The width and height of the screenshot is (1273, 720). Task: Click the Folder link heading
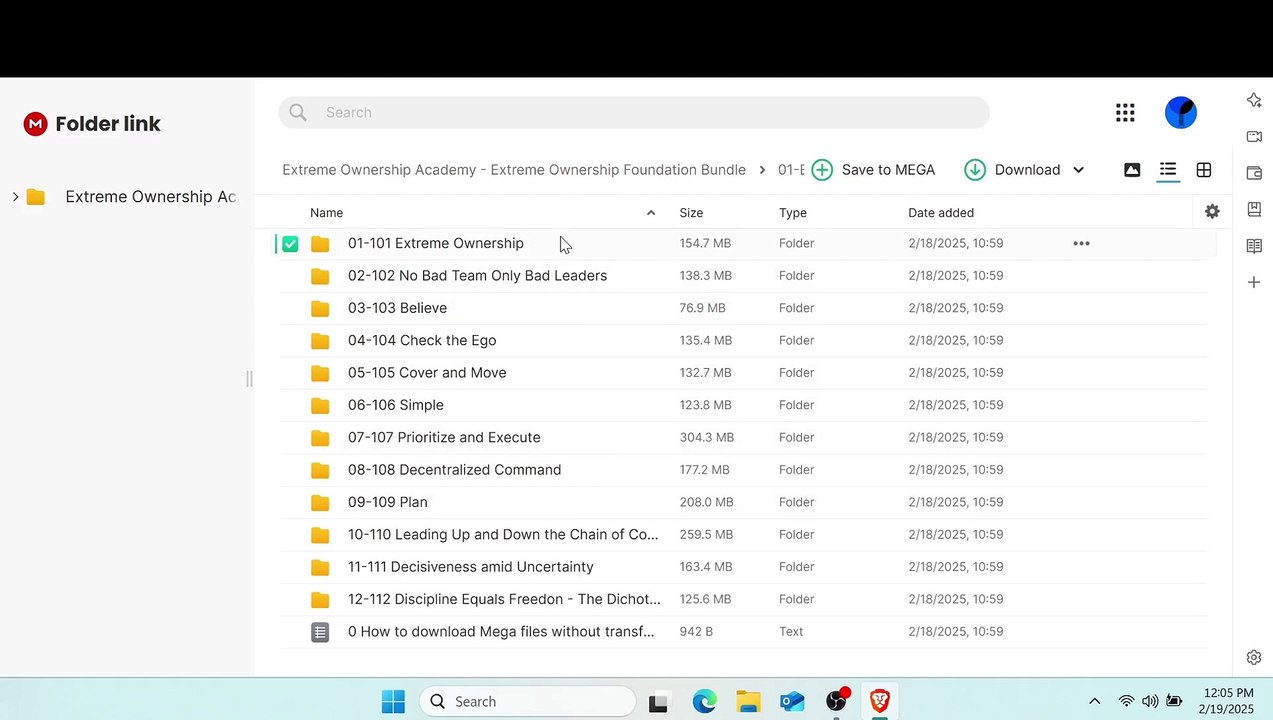click(108, 124)
